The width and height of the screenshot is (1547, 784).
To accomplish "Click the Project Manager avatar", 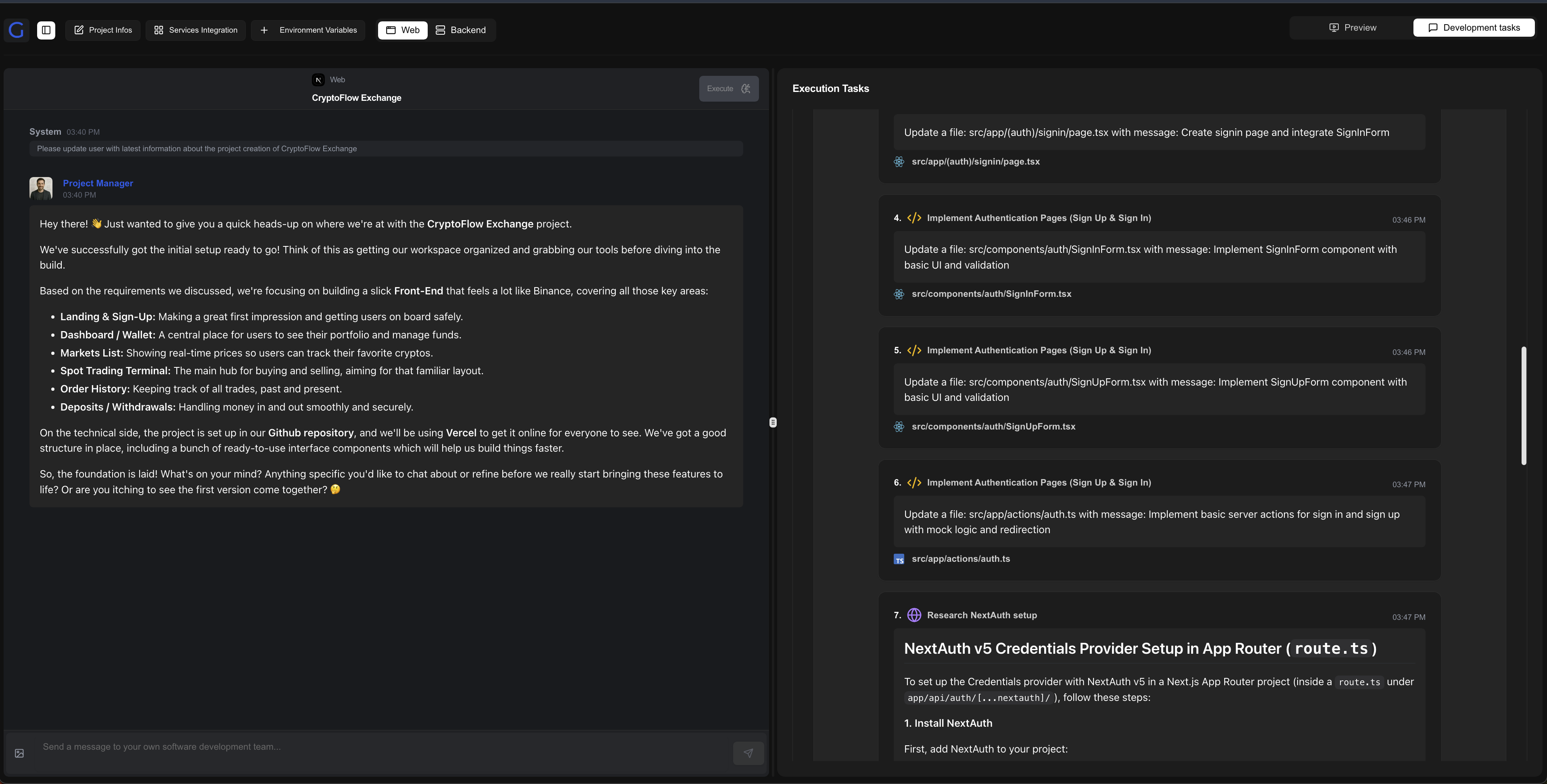I will [41, 188].
